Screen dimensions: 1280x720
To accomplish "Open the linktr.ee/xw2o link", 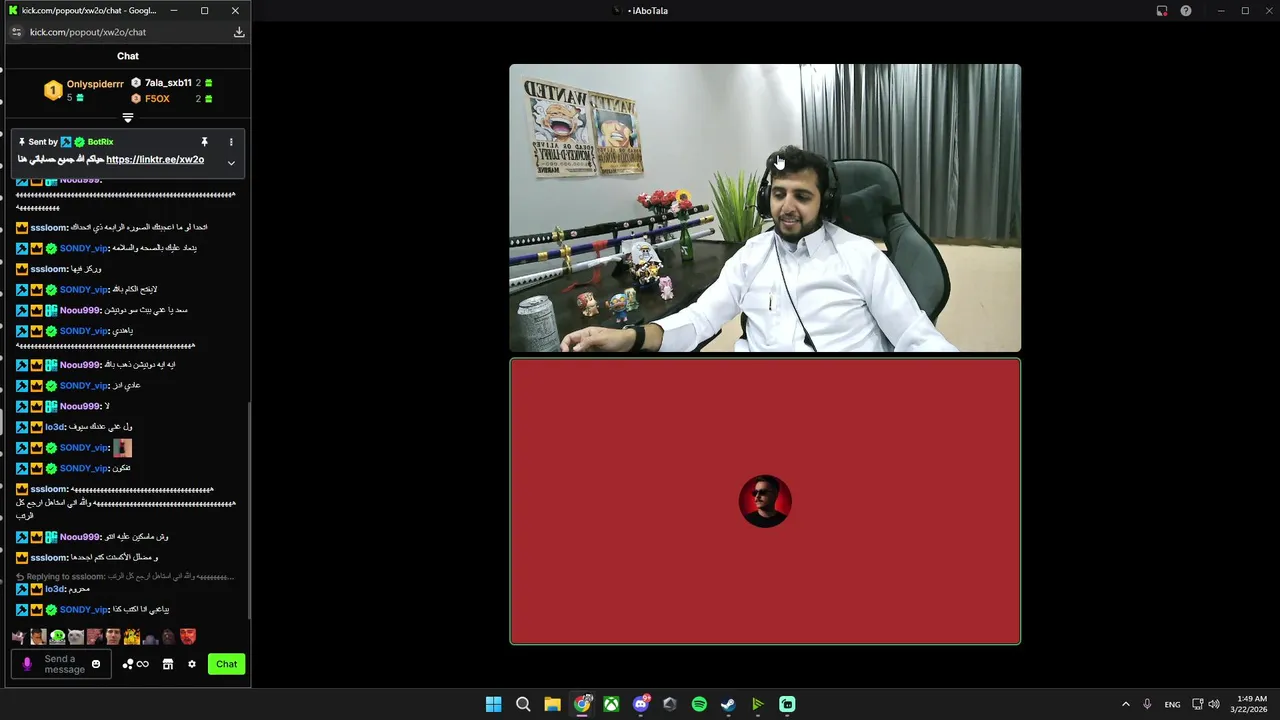I will click(155, 159).
